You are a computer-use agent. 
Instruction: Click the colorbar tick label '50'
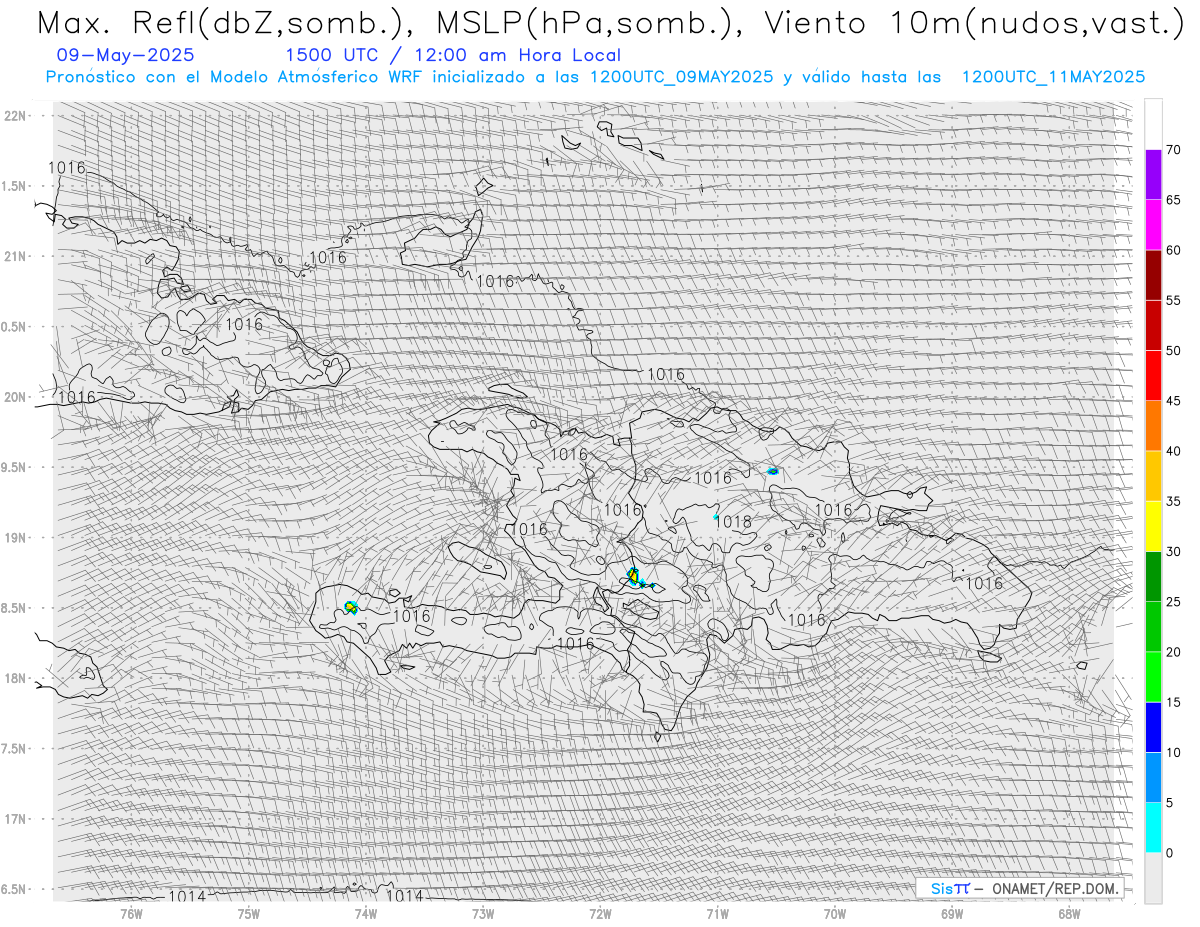click(x=1173, y=351)
